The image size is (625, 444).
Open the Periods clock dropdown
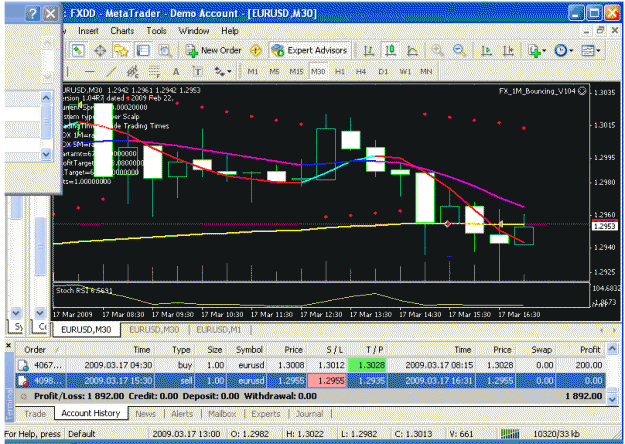564,51
